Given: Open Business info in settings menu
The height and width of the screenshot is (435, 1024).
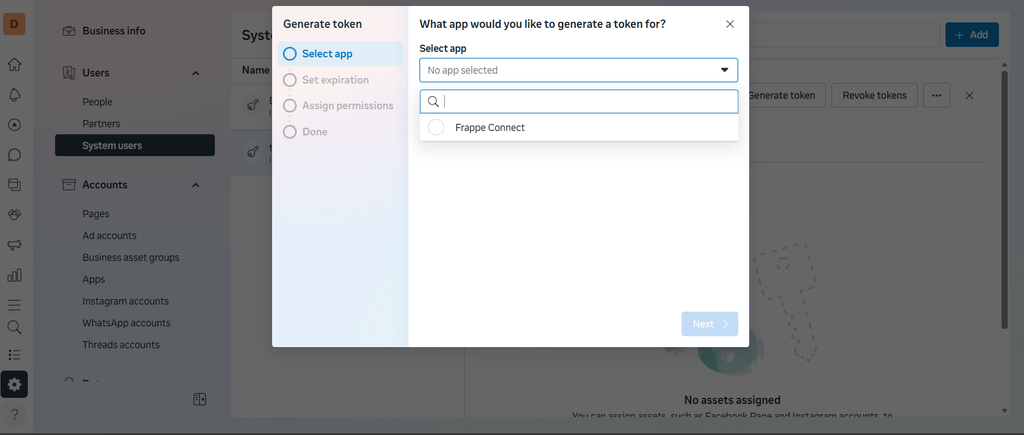Looking at the screenshot, I should tap(114, 31).
